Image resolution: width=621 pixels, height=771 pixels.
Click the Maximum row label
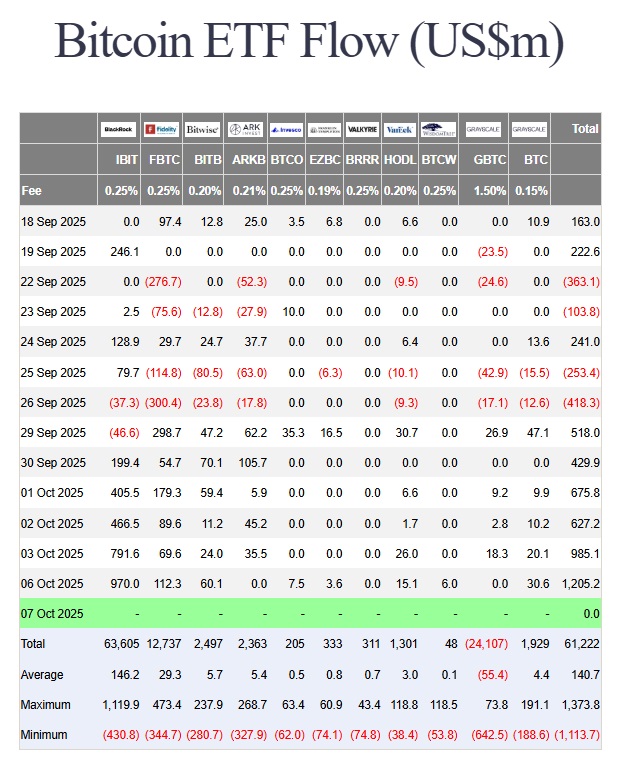point(46,705)
